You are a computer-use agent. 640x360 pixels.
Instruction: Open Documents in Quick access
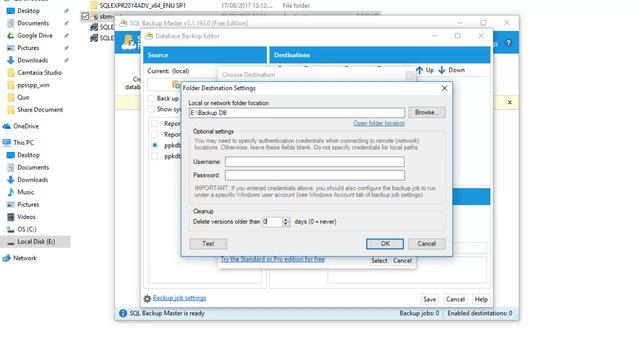click(x=33, y=23)
